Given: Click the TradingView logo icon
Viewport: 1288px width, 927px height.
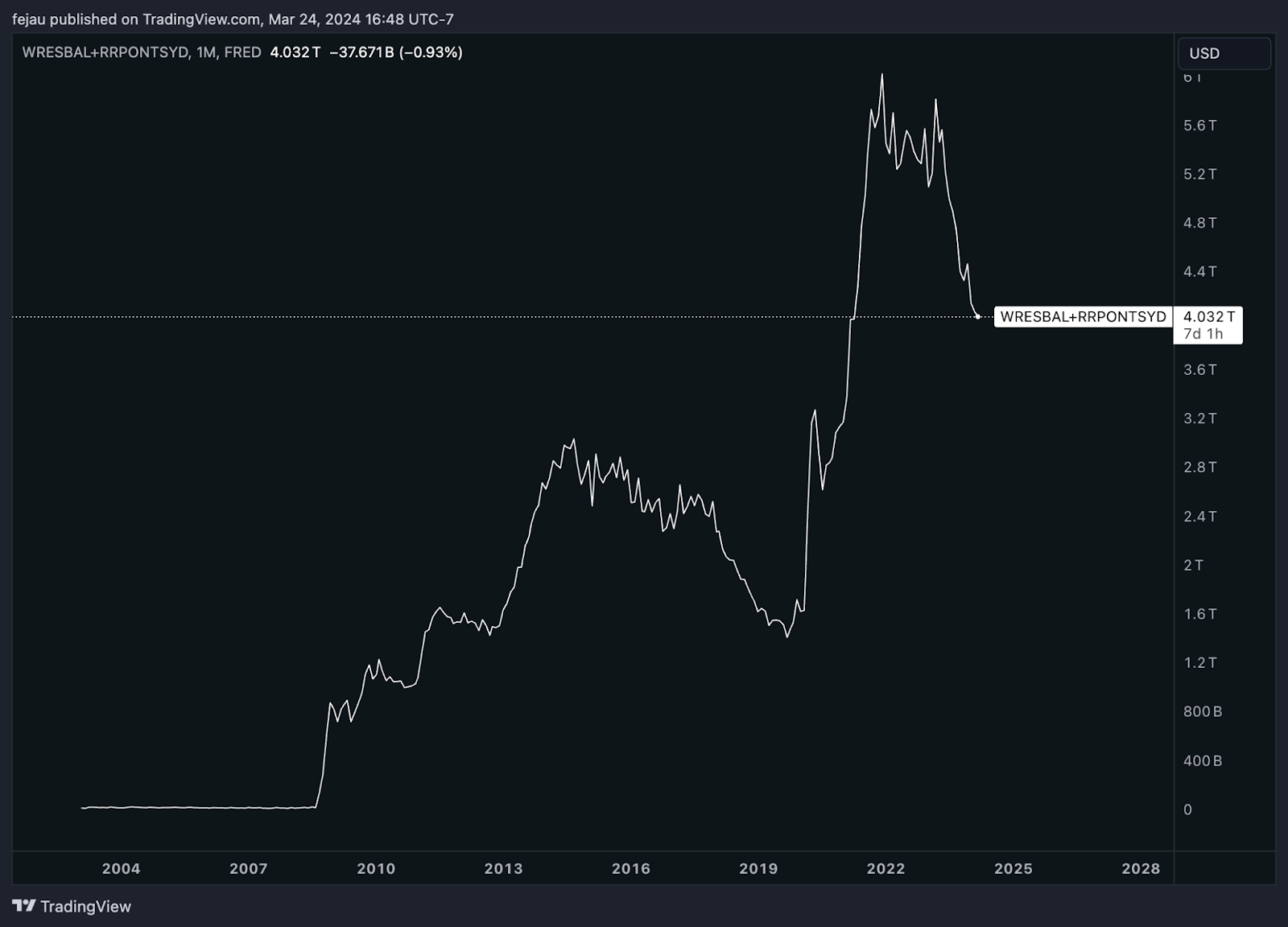Looking at the screenshot, I should 24,906.
